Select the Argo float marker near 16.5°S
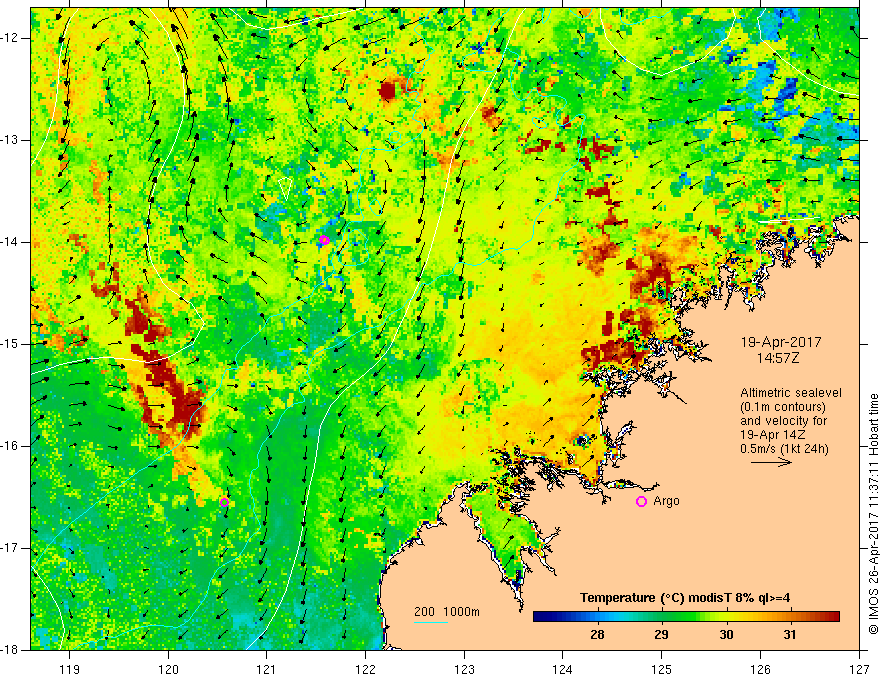Image resolution: width=880 pixels, height=680 pixels. click(x=224, y=502)
